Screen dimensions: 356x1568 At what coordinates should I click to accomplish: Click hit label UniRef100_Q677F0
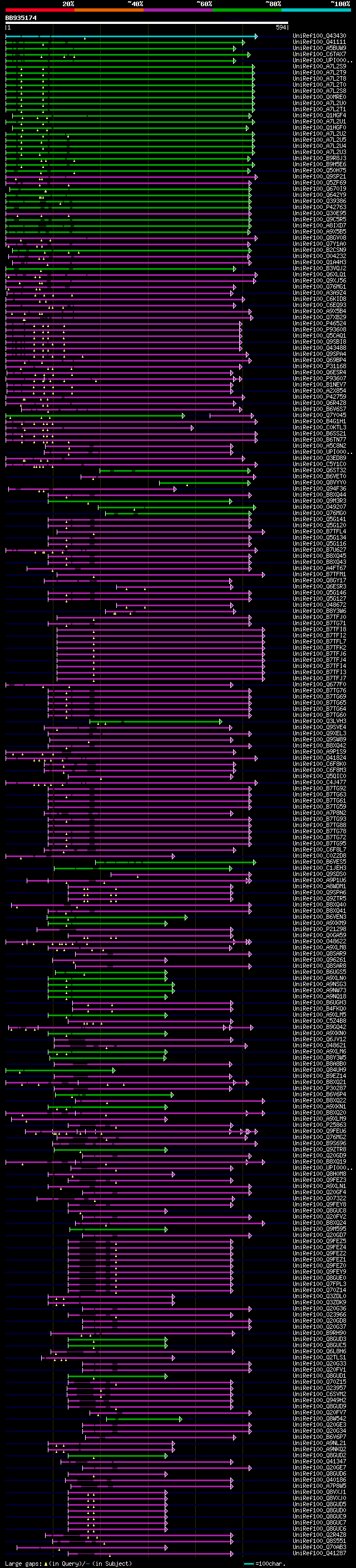point(319,685)
